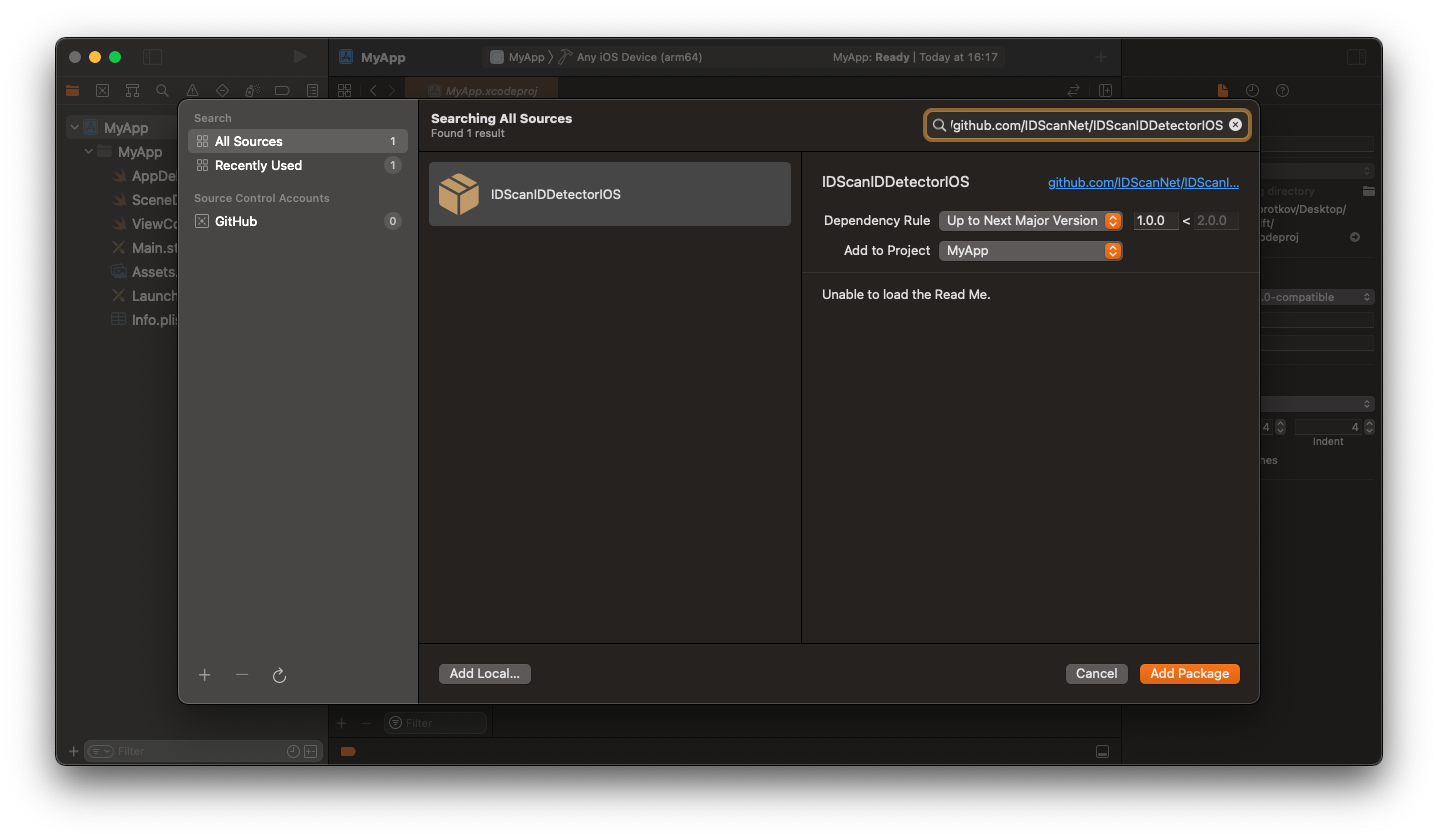Image resolution: width=1438 pixels, height=839 pixels.
Task: Open the Breakpoint navigator tag icon
Action: [x=282, y=90]
